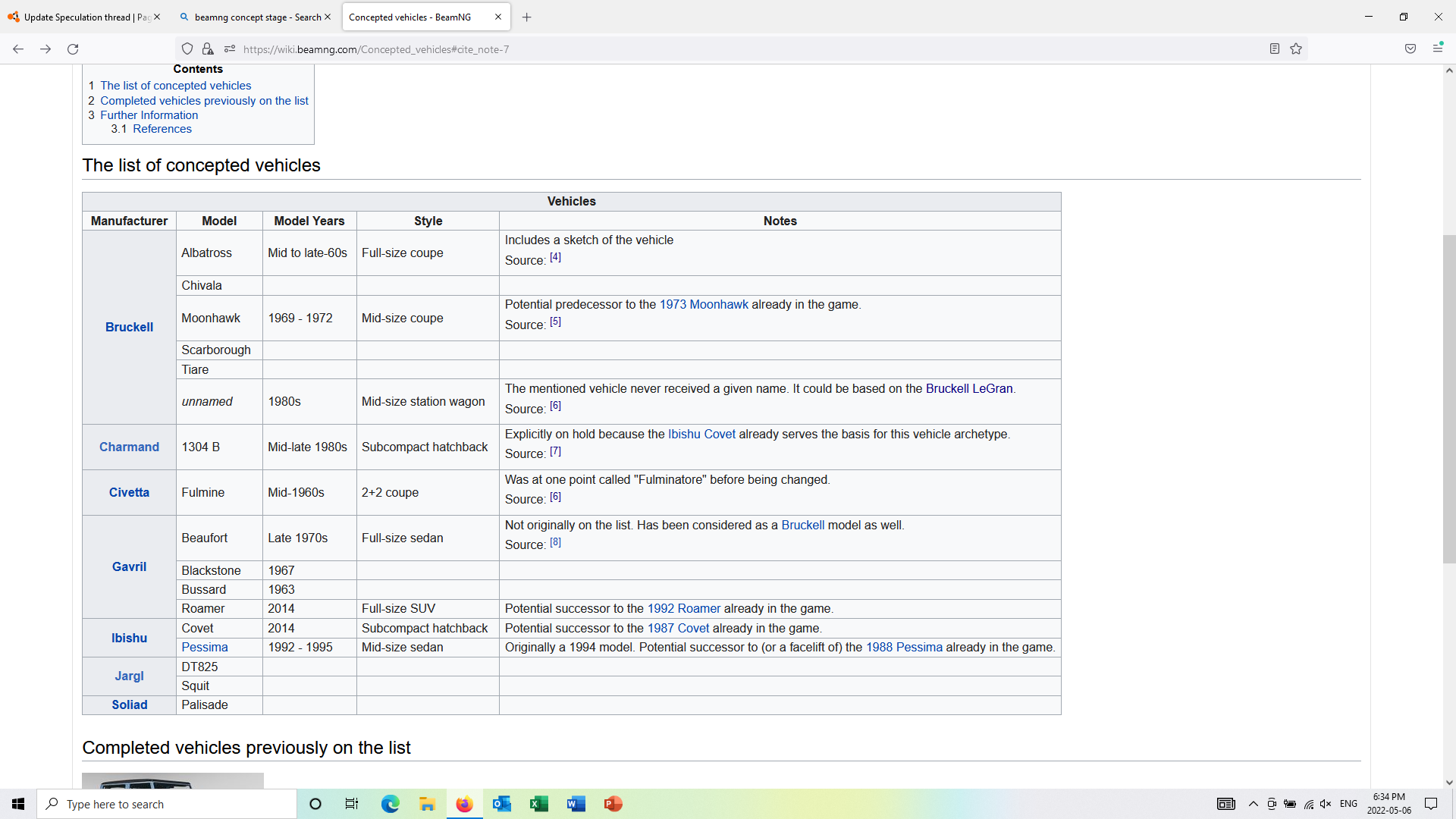This screenshot has width=1456, height=819.
Task: Bookmark this page with the star
Action: point(1296,49)
